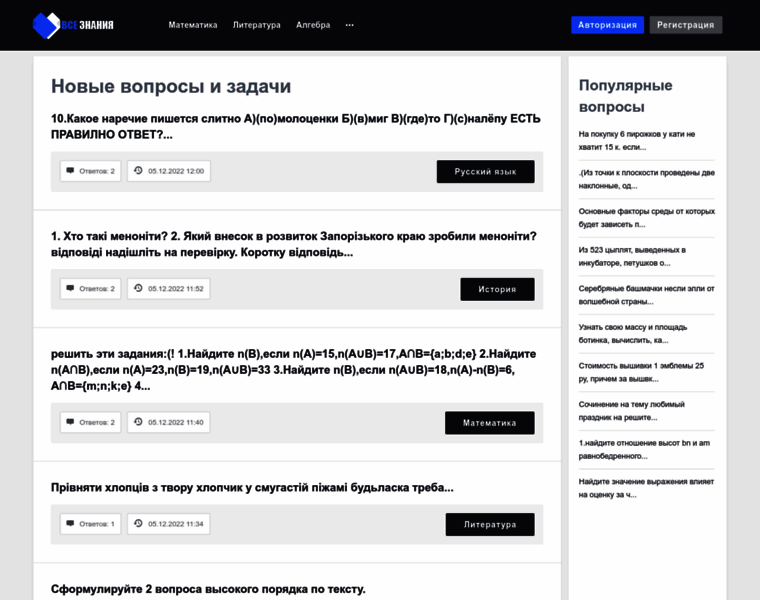Screen dimensions: 760x600
Task: Open question решить эти задания n(B)
Action: 294,370
